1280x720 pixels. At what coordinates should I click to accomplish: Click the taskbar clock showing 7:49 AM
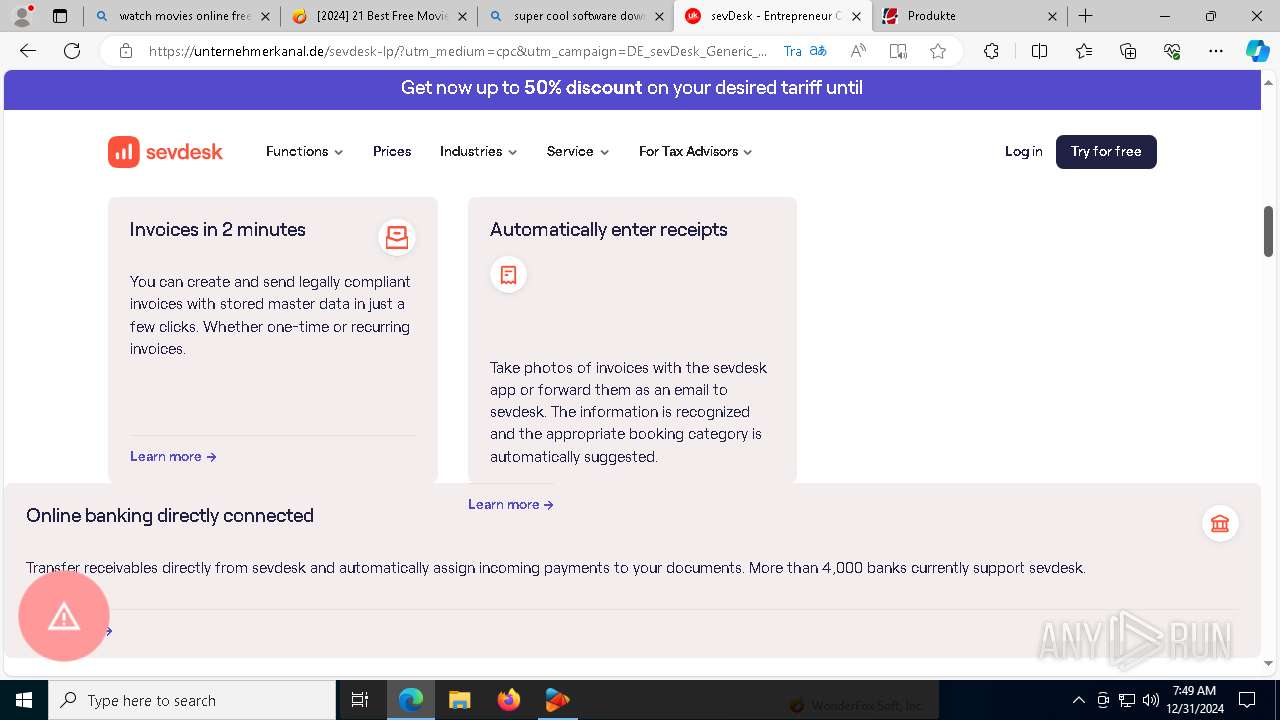click(x=1194, y=700)
